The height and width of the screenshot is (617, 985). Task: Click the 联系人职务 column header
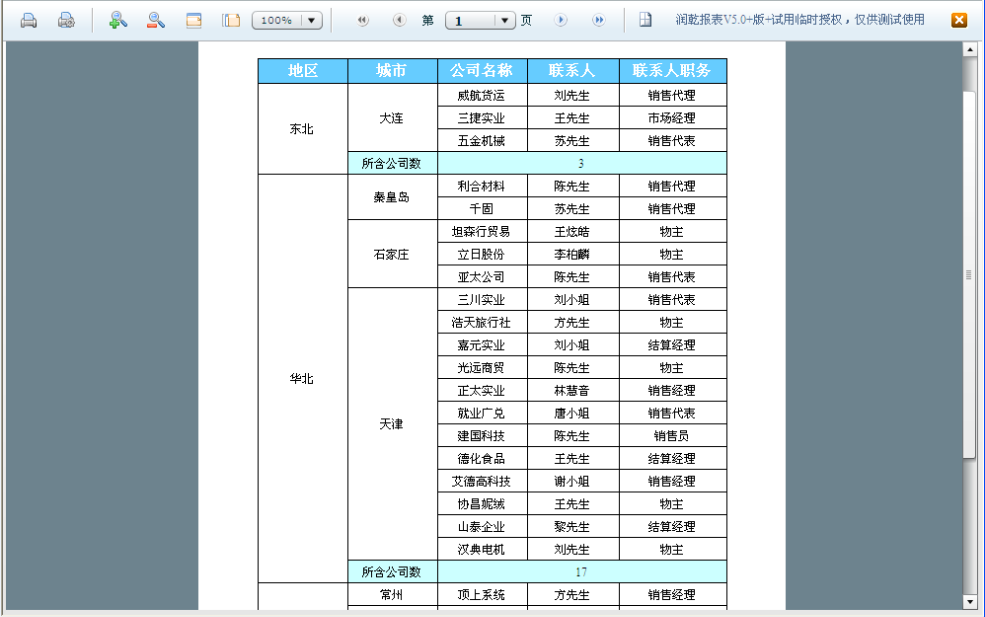coord(672,71)
